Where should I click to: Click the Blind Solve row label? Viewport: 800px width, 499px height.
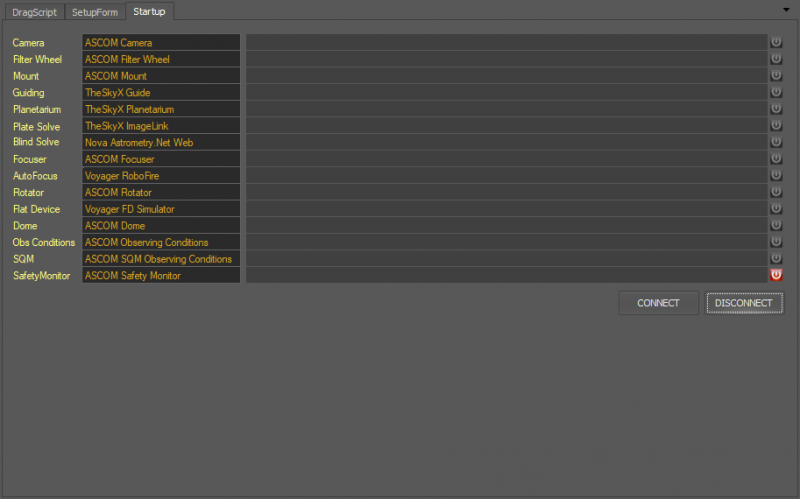coord(36,142)
